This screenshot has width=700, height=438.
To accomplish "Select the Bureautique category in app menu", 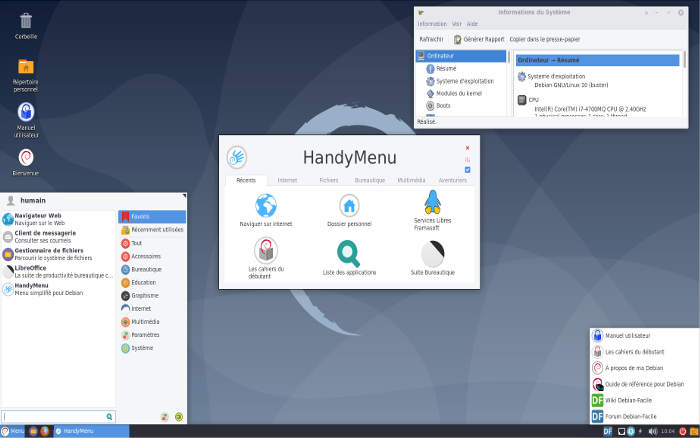I will [146, 269].
